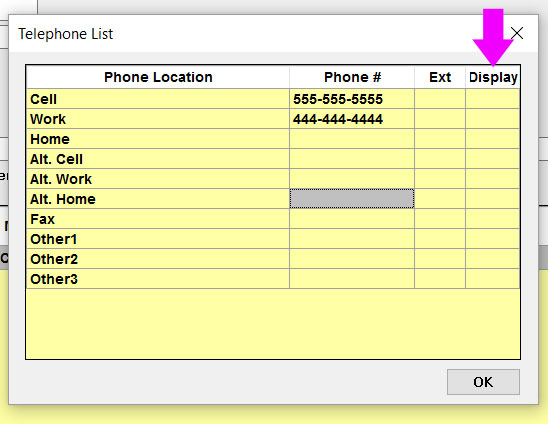Click the highlighted Alt. Home phone cell
548x424 pixels.
click(352, 199)
